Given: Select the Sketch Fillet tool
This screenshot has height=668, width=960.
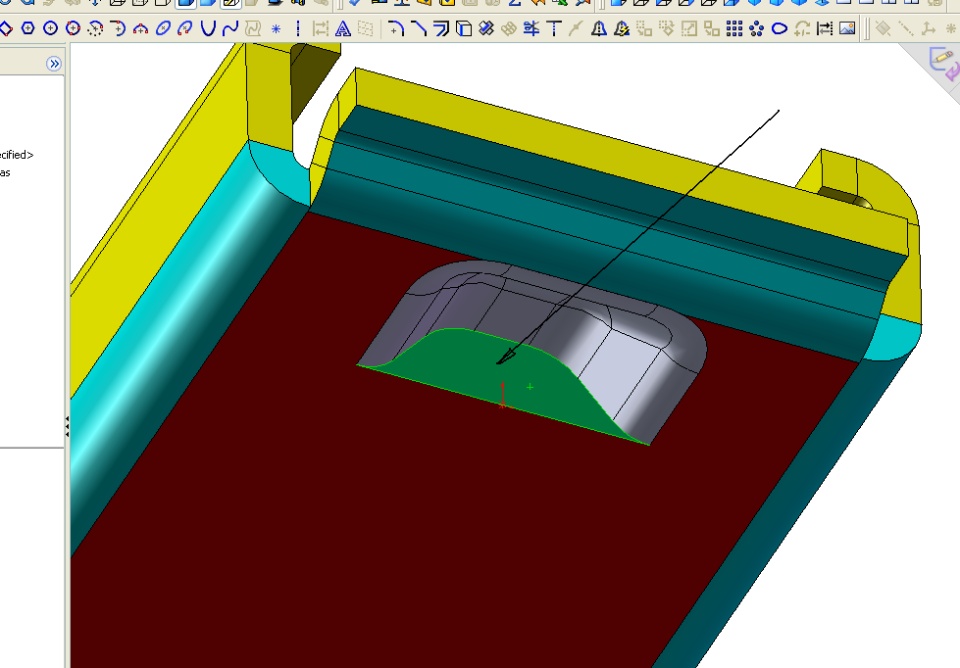Looking at the screenshot, I should [x=396, y=28].
